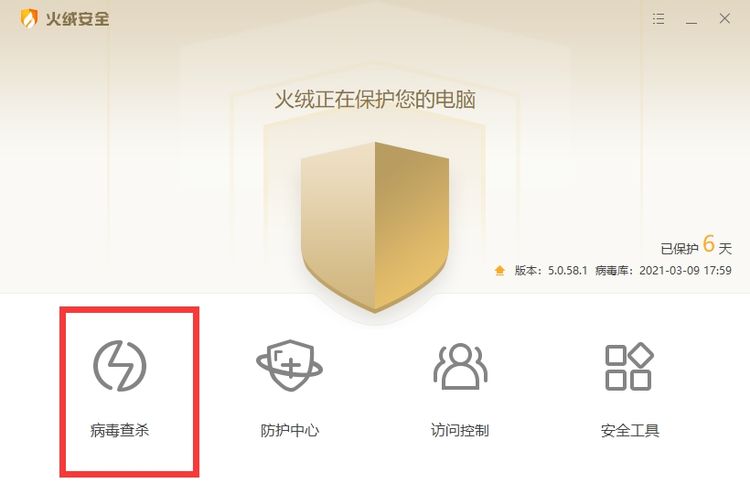Click the 版本: 5.0.58.1 version text
Screen dimensions: 750x494
pyautogui.click(x=551, y=271)
